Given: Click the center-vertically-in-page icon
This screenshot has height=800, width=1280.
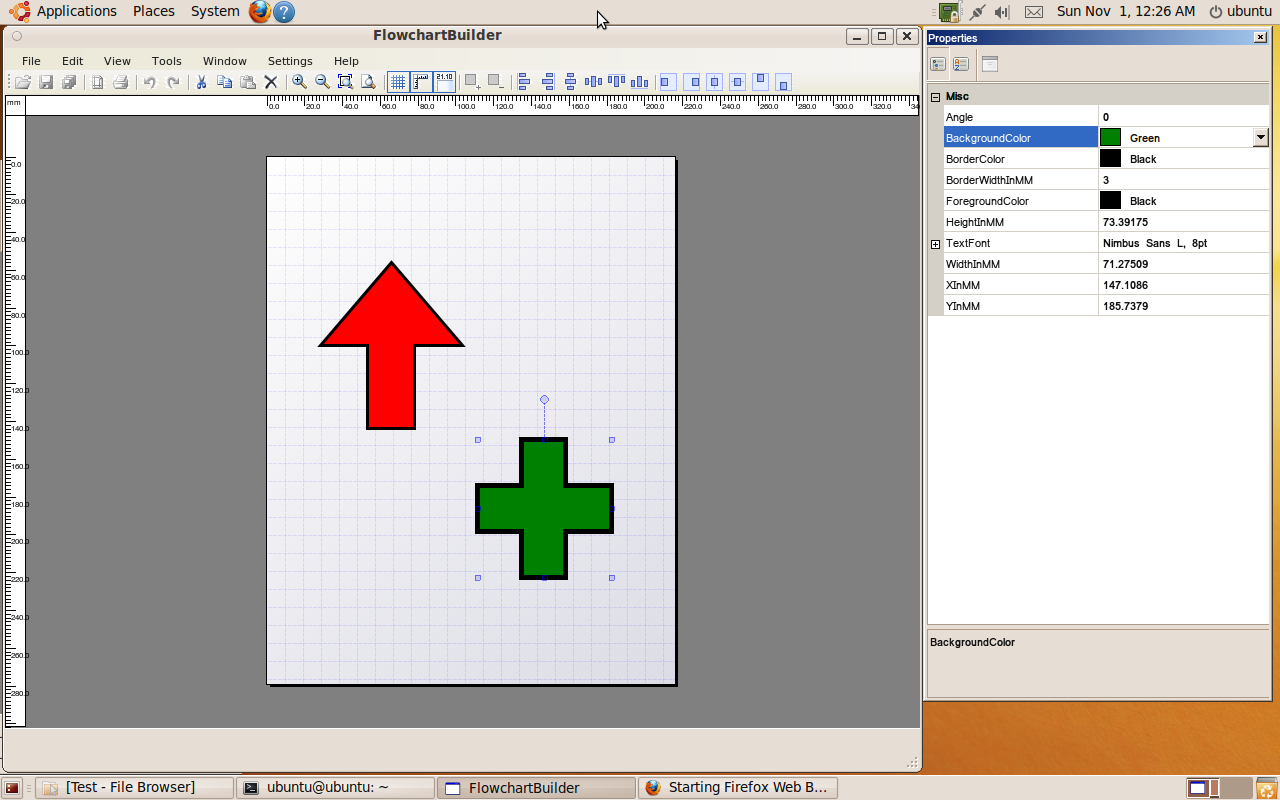Looking at the screenshot, I should pyautogui.click(x=738, y=82).
